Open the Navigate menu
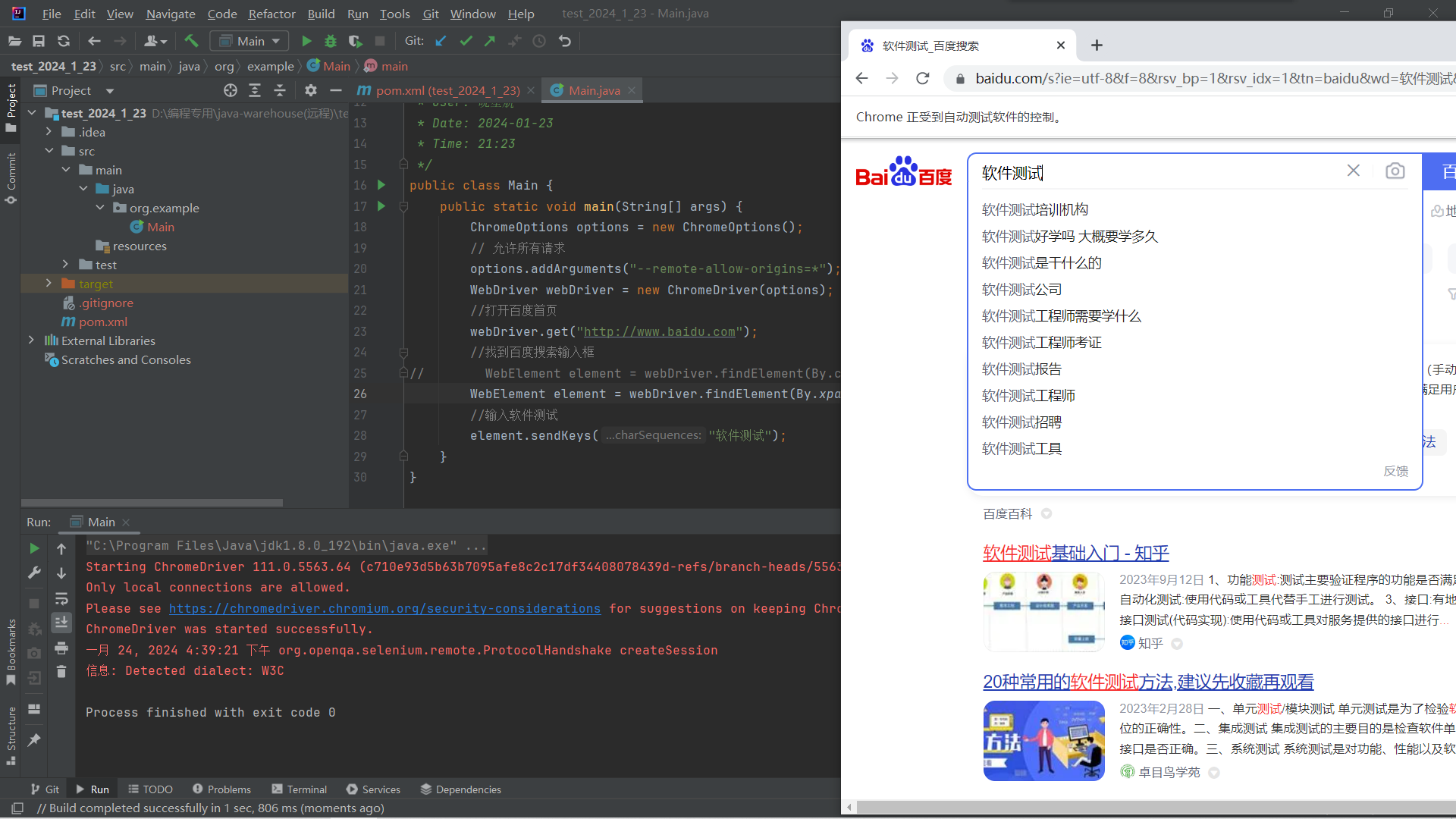Image resolution: width=1456 pixels, height=819 pixels. (x=170, y=14)
